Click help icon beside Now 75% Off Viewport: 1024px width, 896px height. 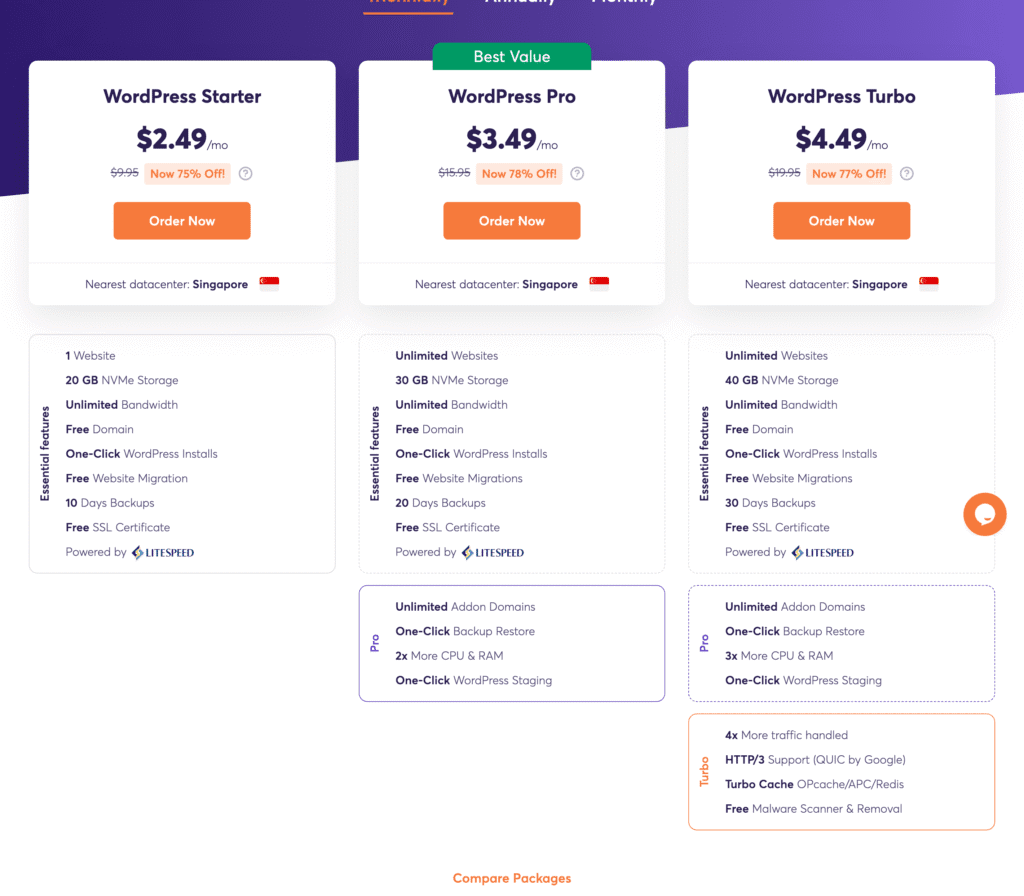pos(246,174)
